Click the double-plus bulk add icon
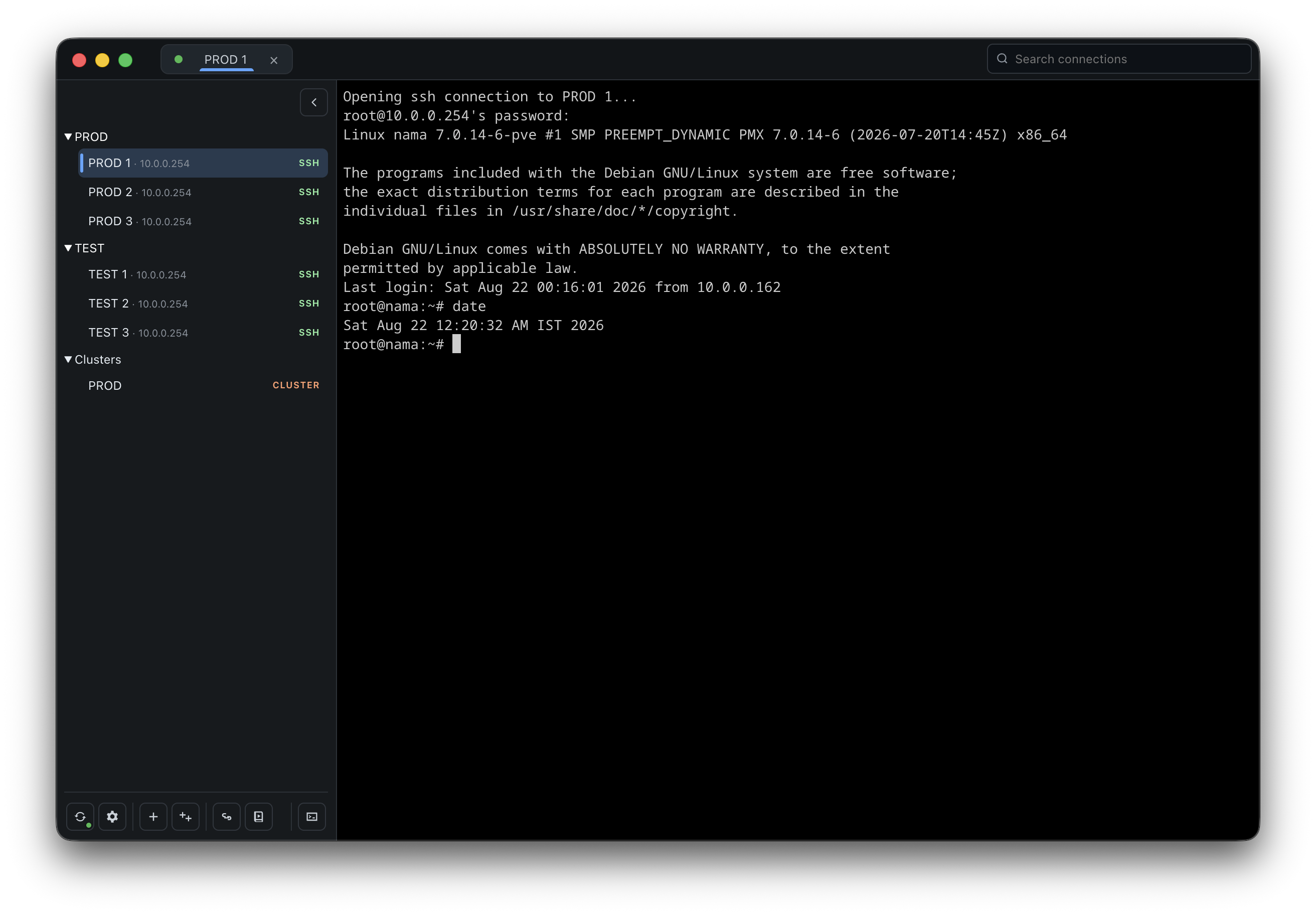 coord(186,816)
